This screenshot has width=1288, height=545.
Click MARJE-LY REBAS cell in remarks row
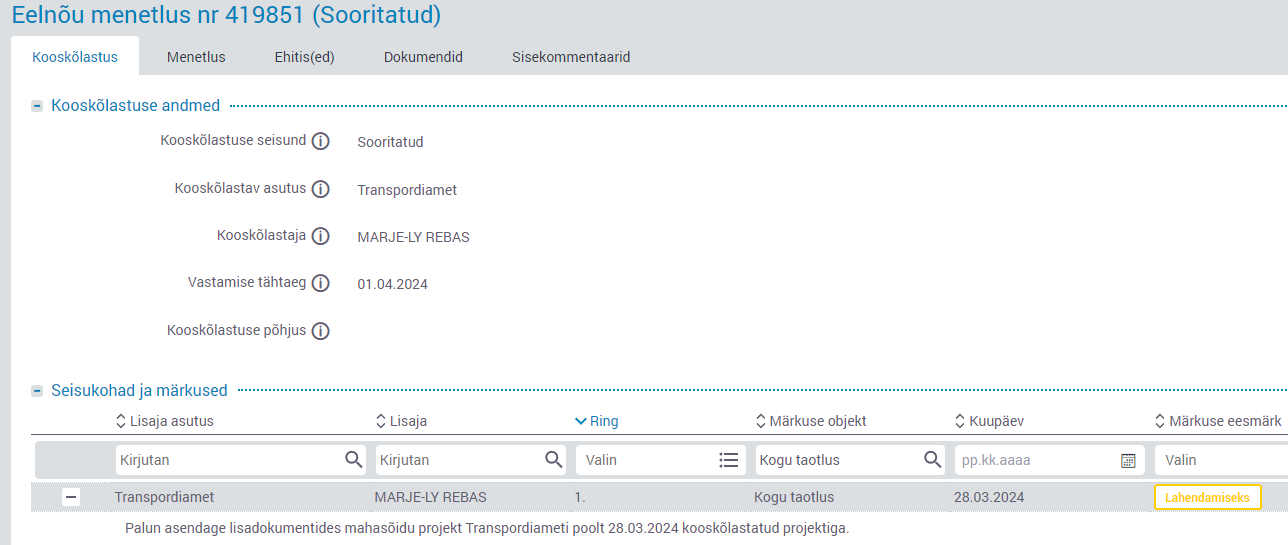pyautogui.click(x=431, y=497)
